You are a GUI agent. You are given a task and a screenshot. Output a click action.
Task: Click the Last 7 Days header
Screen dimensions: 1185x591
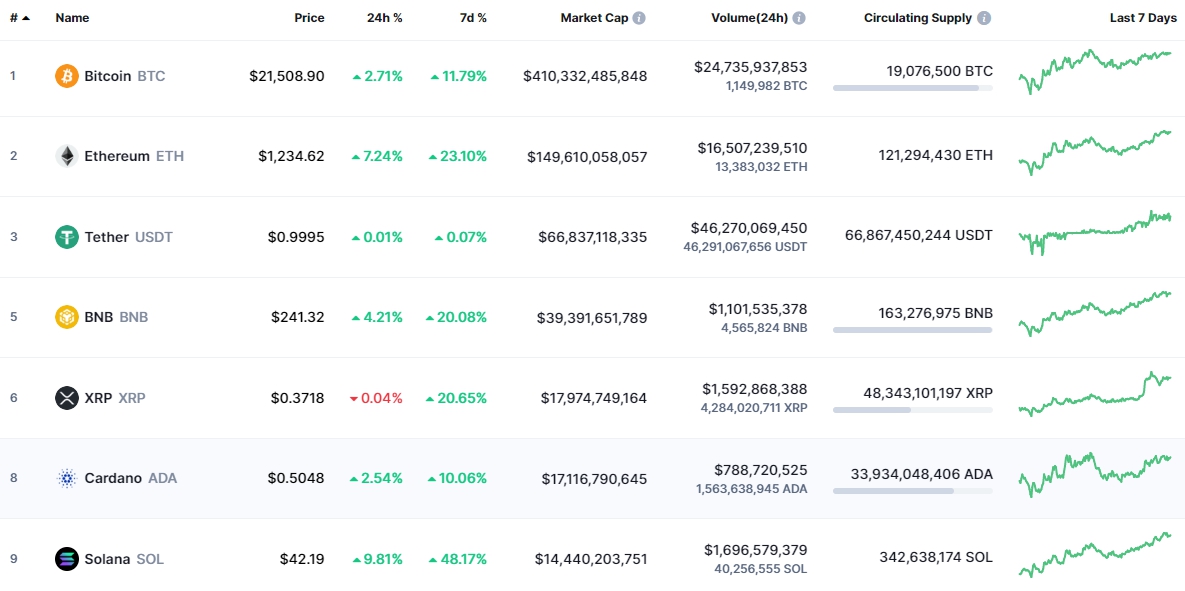(x=1143, y=18)
